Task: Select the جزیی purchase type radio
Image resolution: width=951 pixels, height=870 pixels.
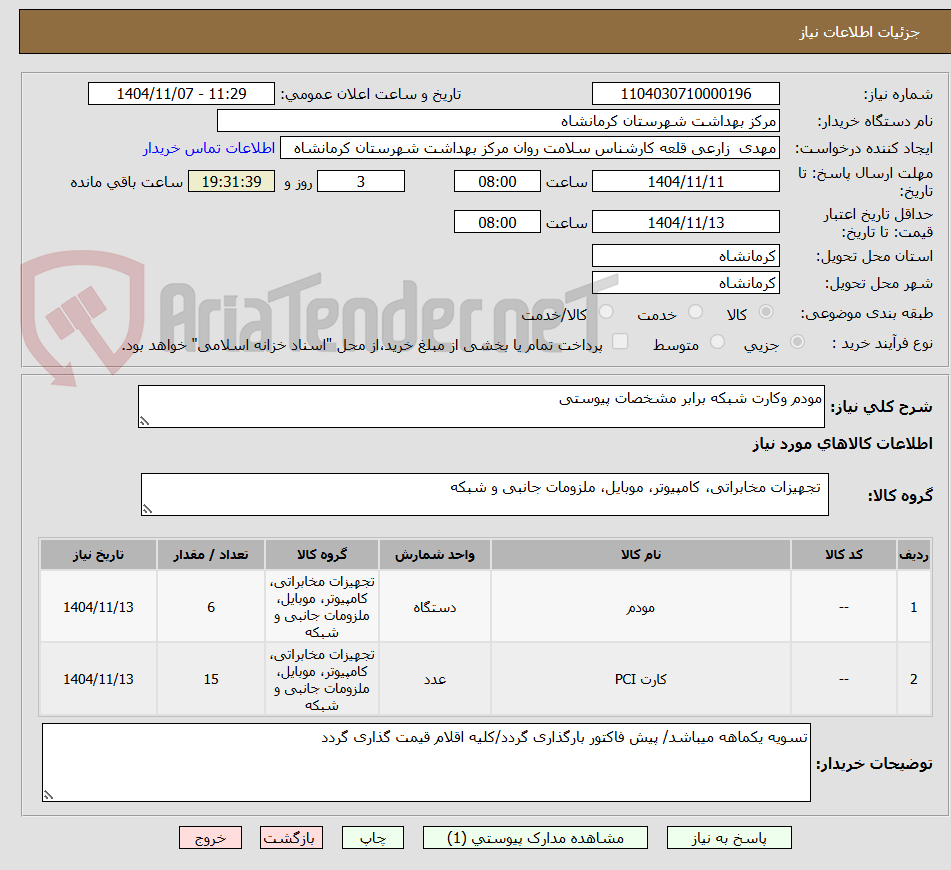Action: pos(798,342)
